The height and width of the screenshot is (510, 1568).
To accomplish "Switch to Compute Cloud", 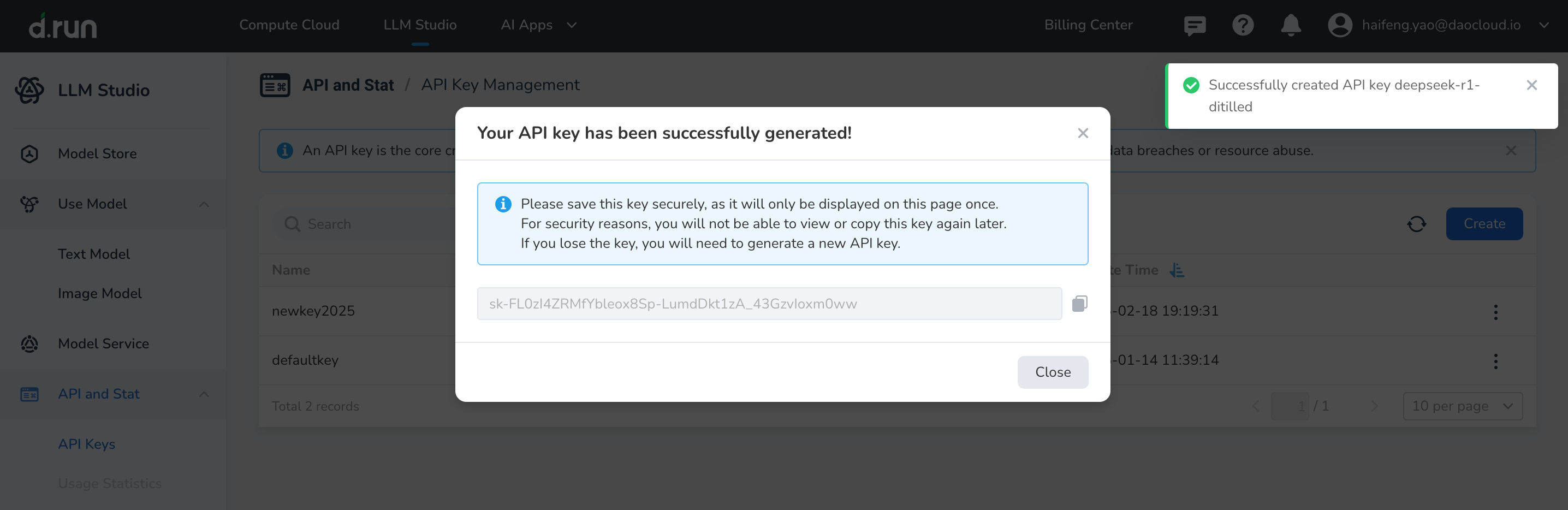I will click(289, 25).
